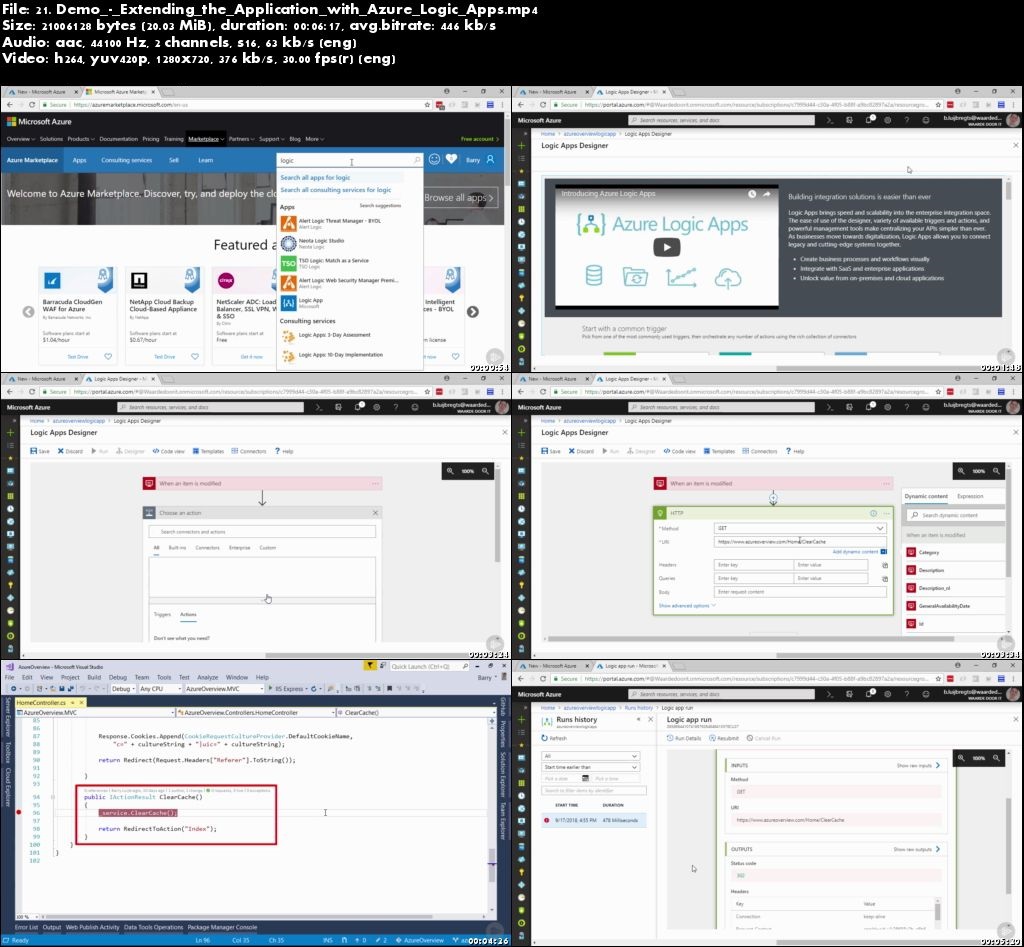Viewport: 1024px width, 947px height.
Task: Click Help in the Choose an action frame
Action: 284,451
